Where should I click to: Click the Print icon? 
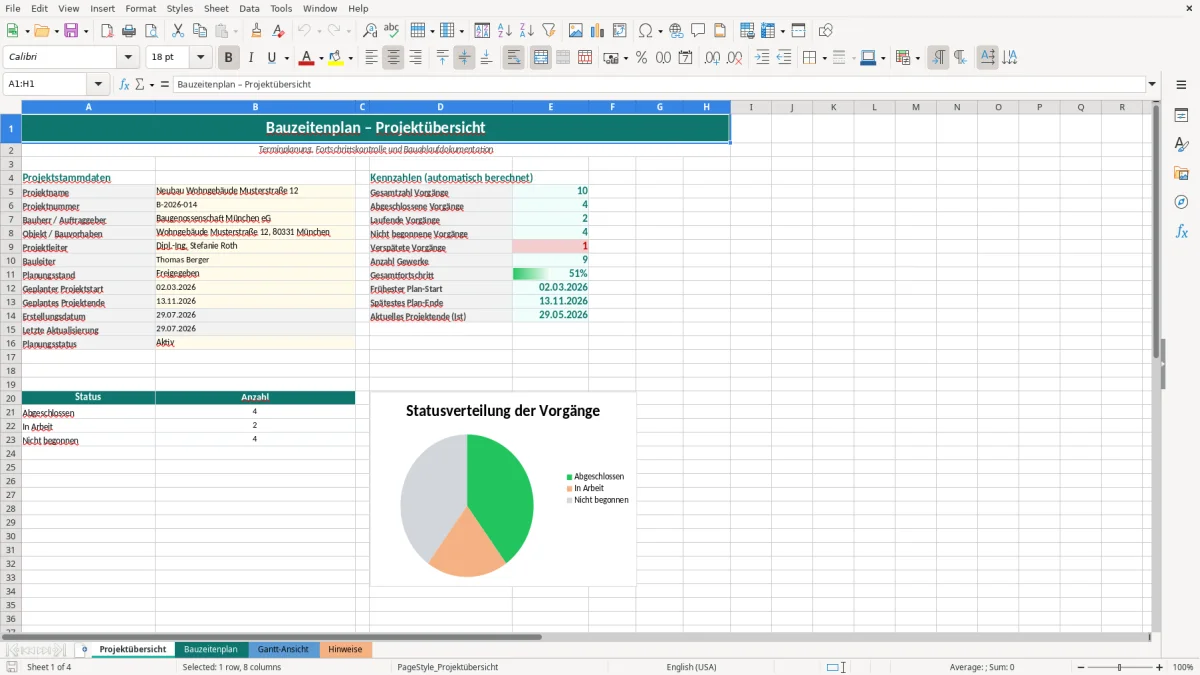tap(129, 31)
